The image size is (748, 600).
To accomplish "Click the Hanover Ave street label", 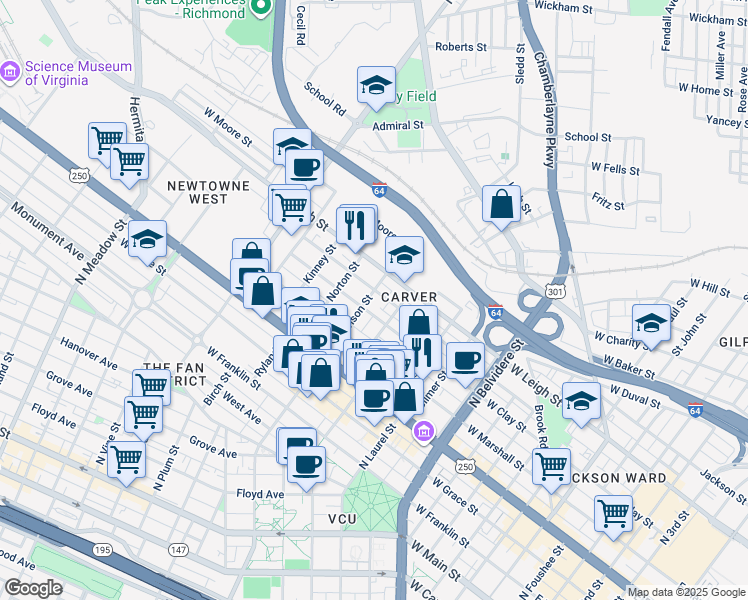I will pos(89,353).
